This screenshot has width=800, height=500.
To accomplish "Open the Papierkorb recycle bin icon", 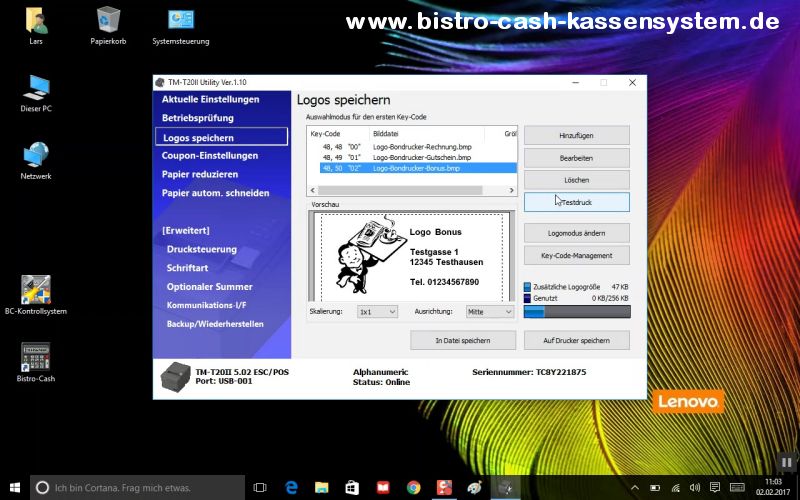I will click(x=108, y=24).
